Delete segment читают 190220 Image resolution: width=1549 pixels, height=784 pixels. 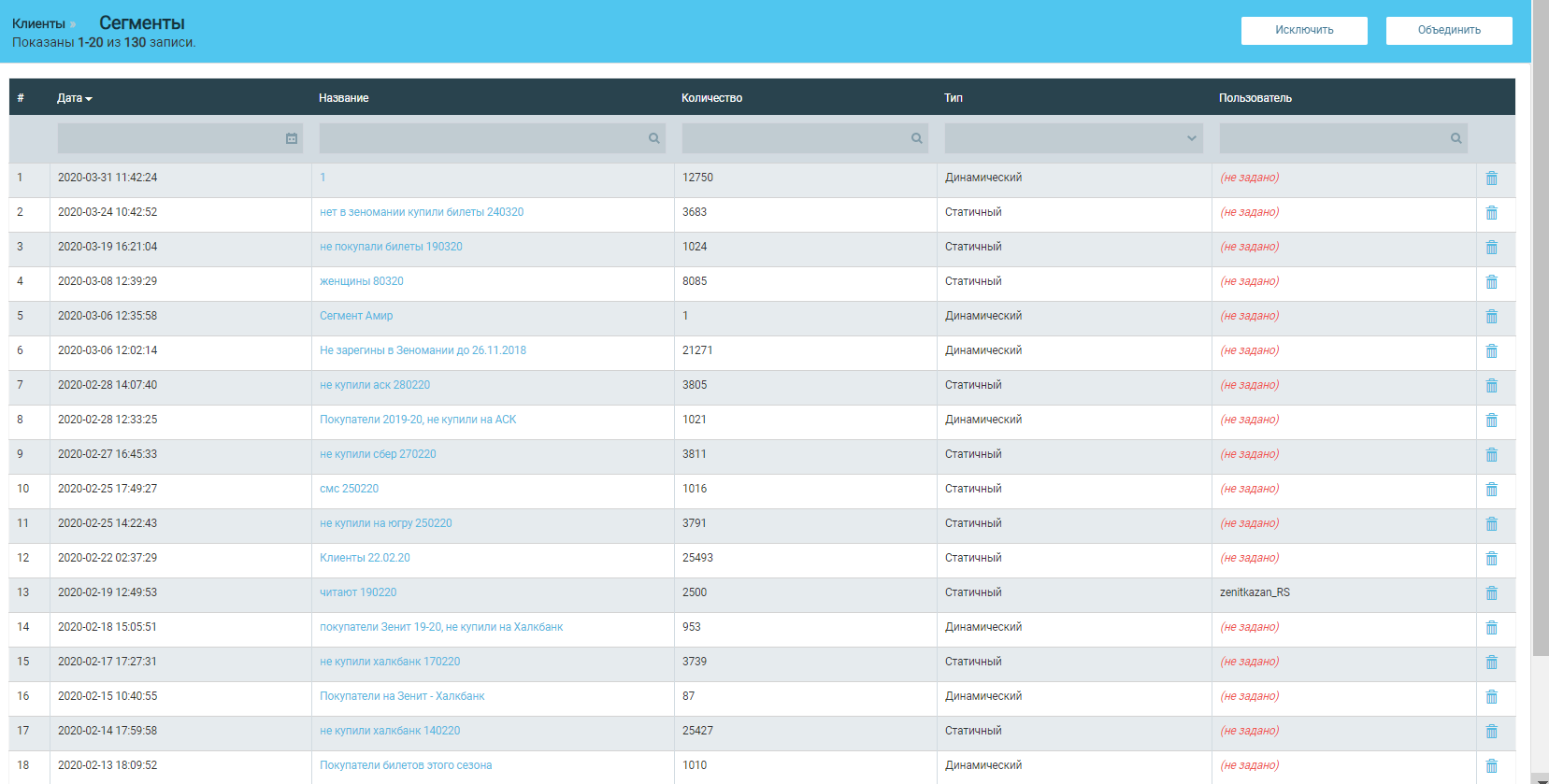point(1492,592)
